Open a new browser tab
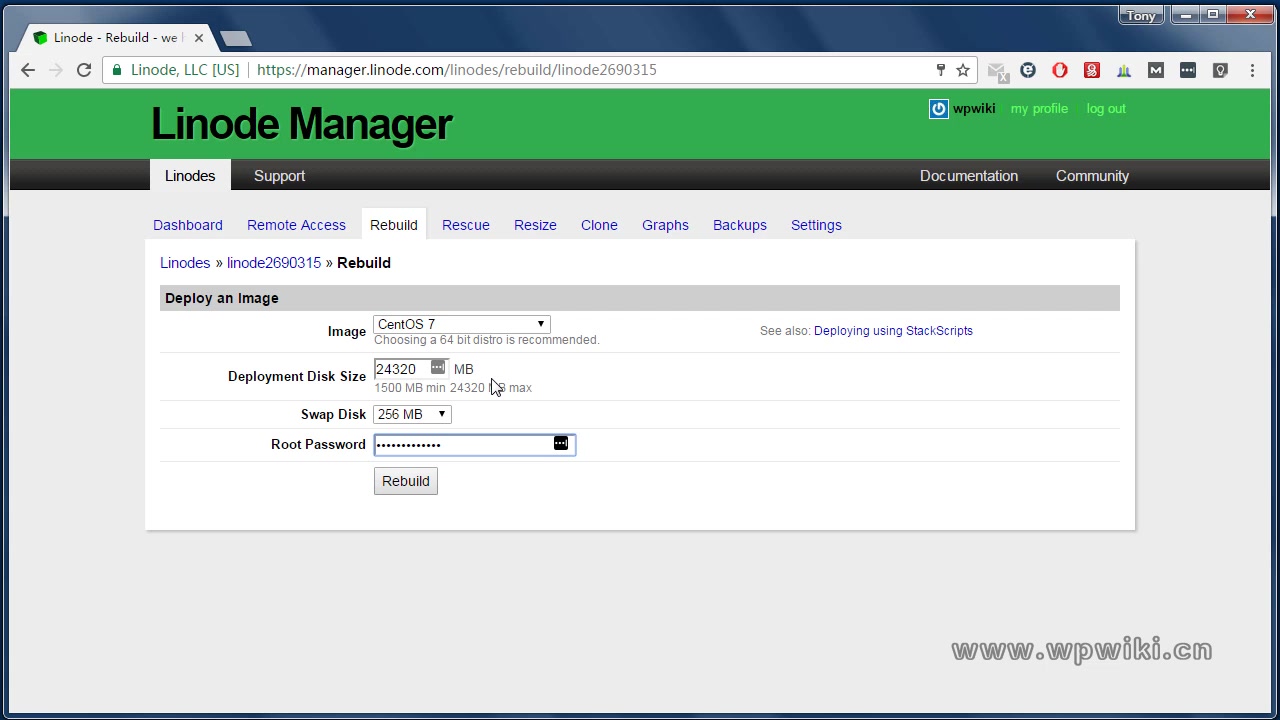1280x720 pixels. coord(236,38)
